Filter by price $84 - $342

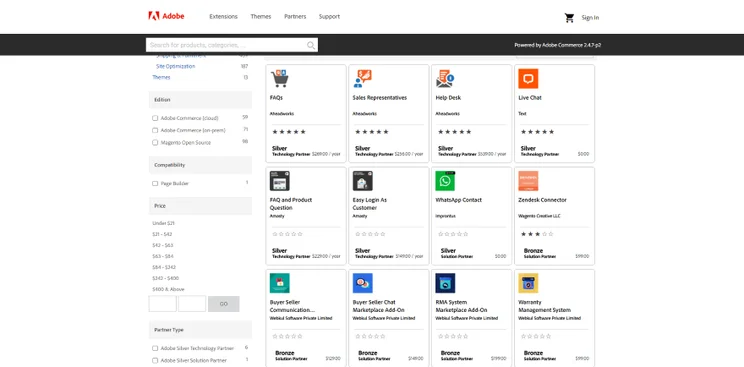(x=164, y=267)
